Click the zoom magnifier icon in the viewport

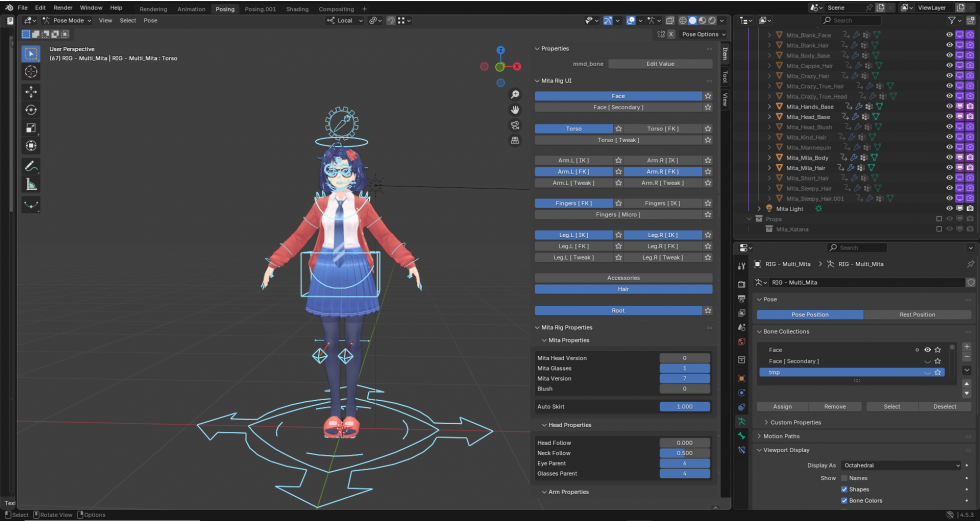coord(515,95)
